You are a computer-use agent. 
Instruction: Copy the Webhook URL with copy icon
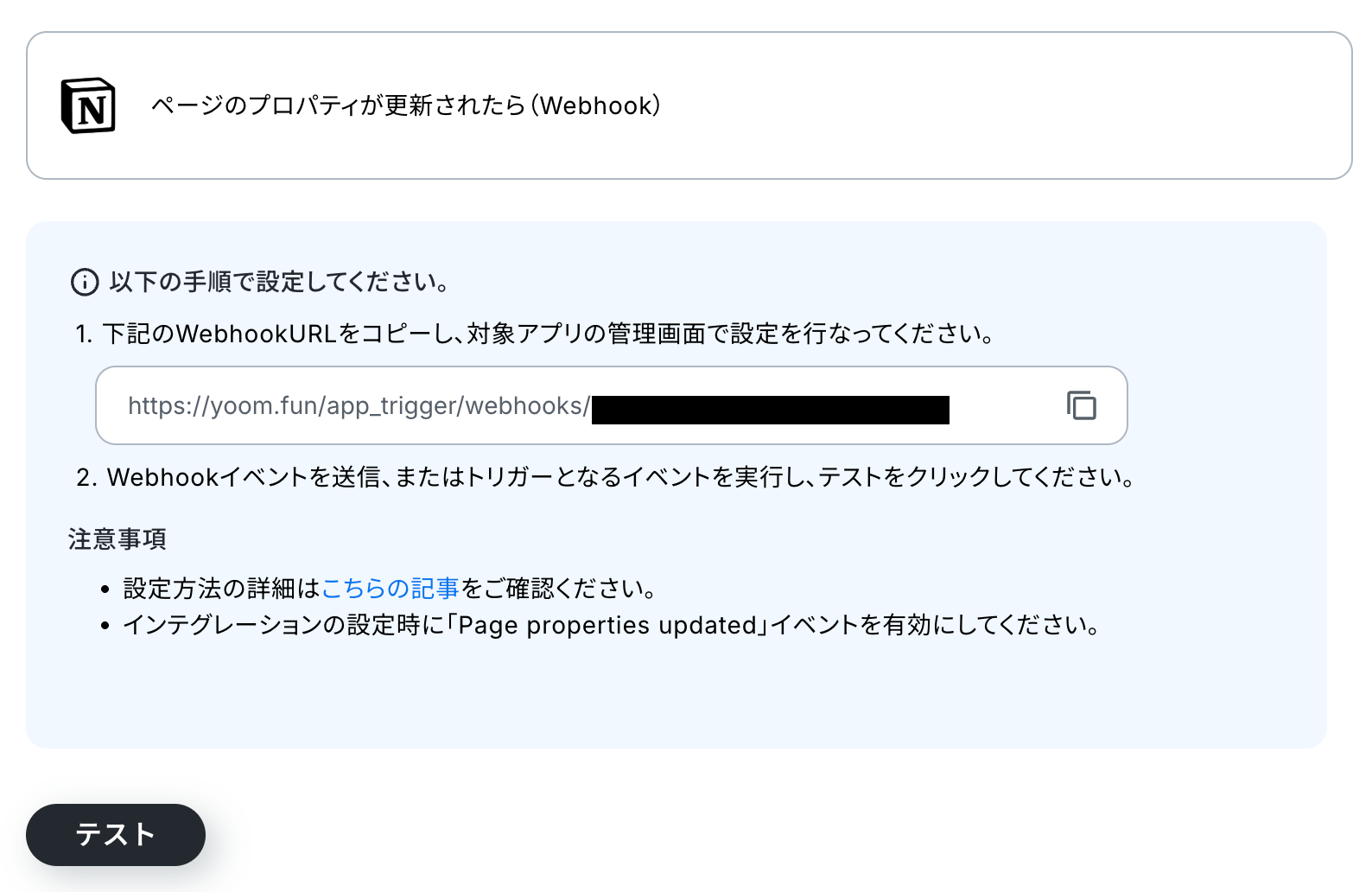[x=1081, y=405]
